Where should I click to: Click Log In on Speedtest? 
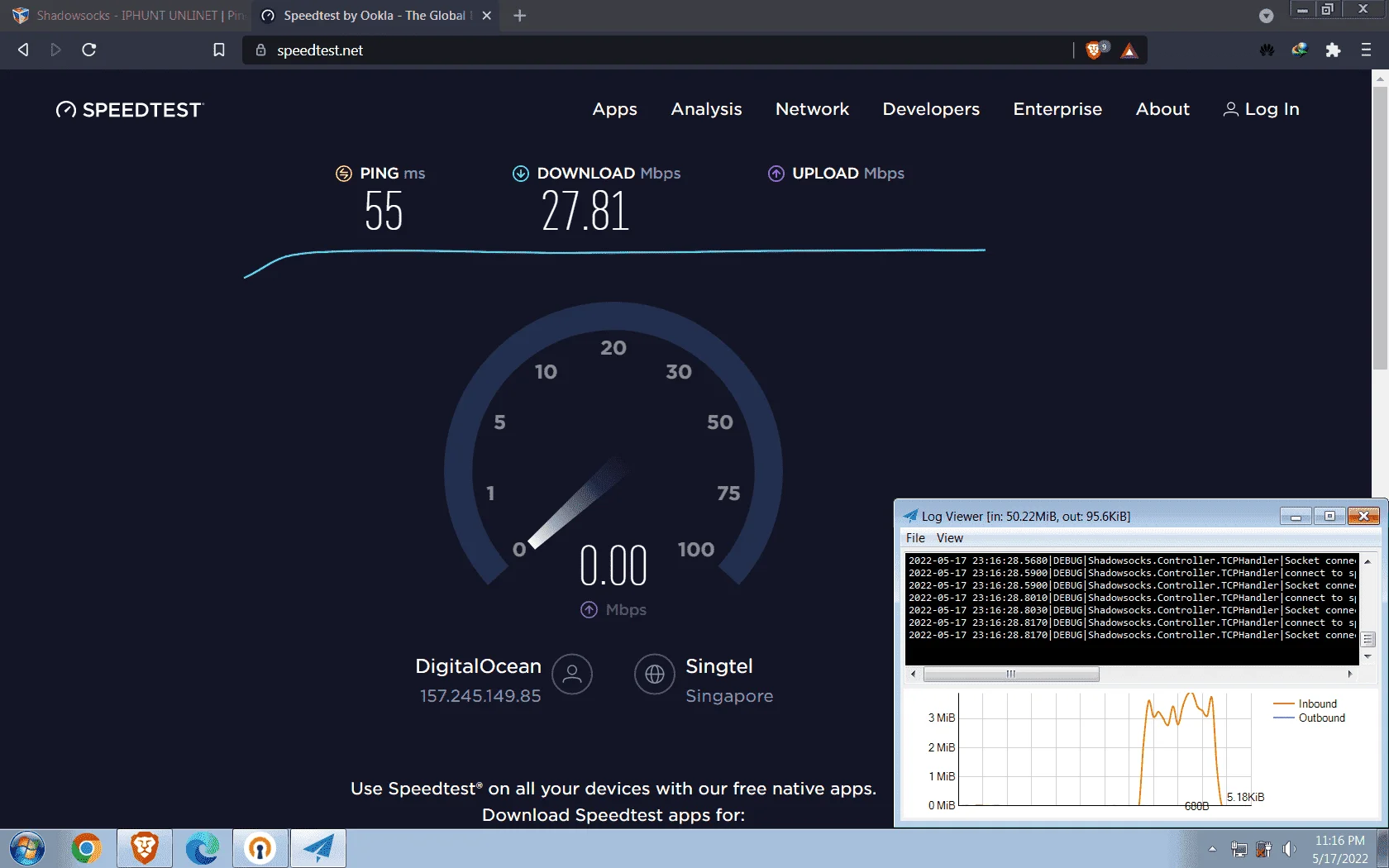coord(1262,109)
